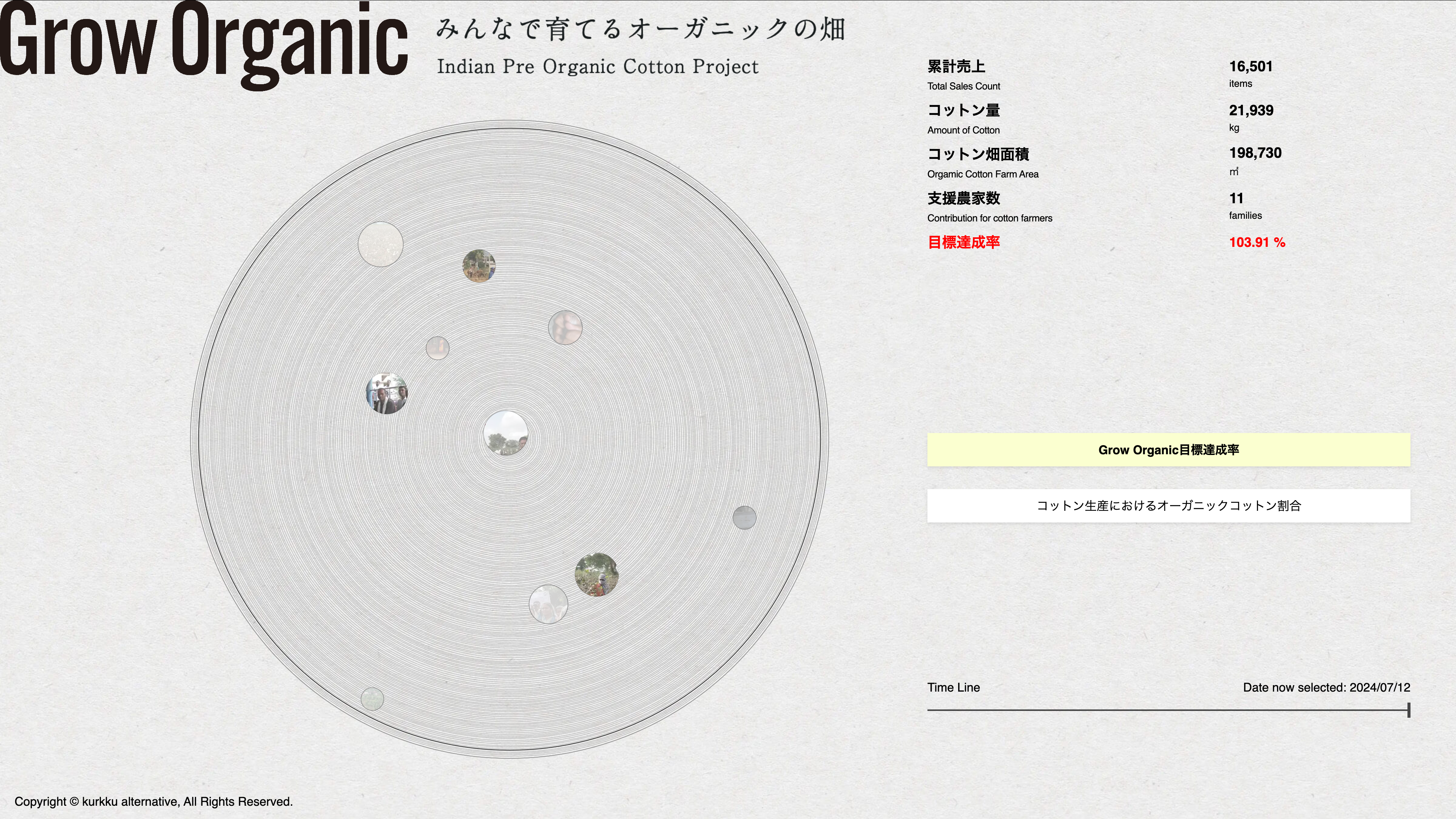The width and height of the screenshot is (1456, 819).
Task: Open the photo bubble with two men
Action: tap(387, 394)
